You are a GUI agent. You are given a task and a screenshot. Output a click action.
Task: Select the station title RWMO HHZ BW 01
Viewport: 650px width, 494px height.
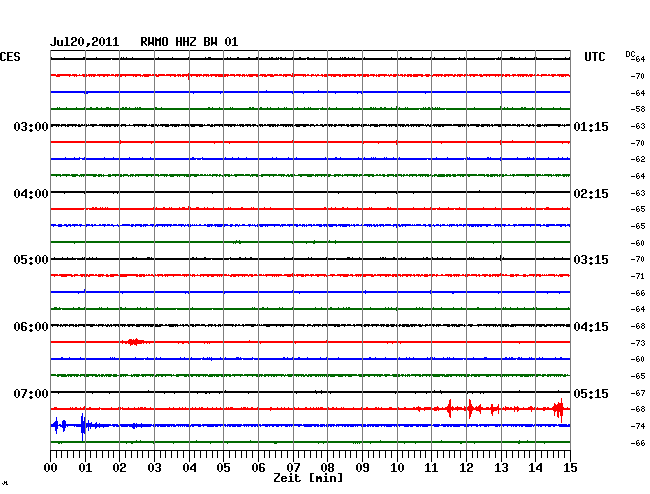pos(189,42)
